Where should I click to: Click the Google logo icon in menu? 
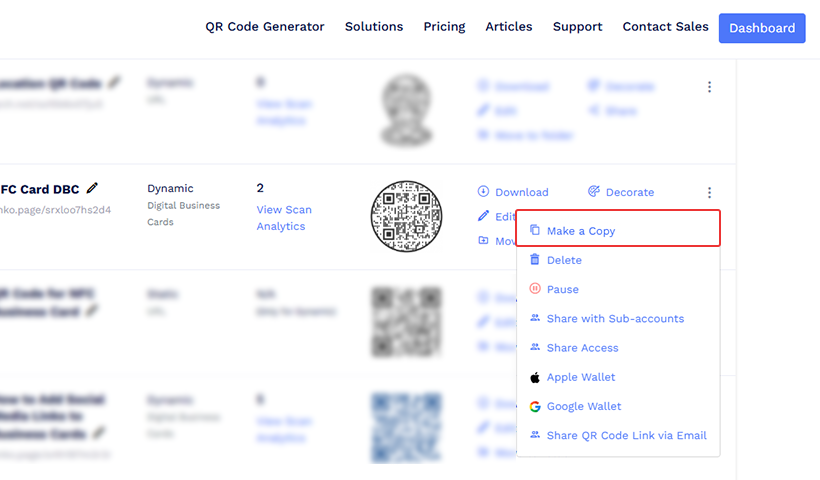(x=534, y=406)
